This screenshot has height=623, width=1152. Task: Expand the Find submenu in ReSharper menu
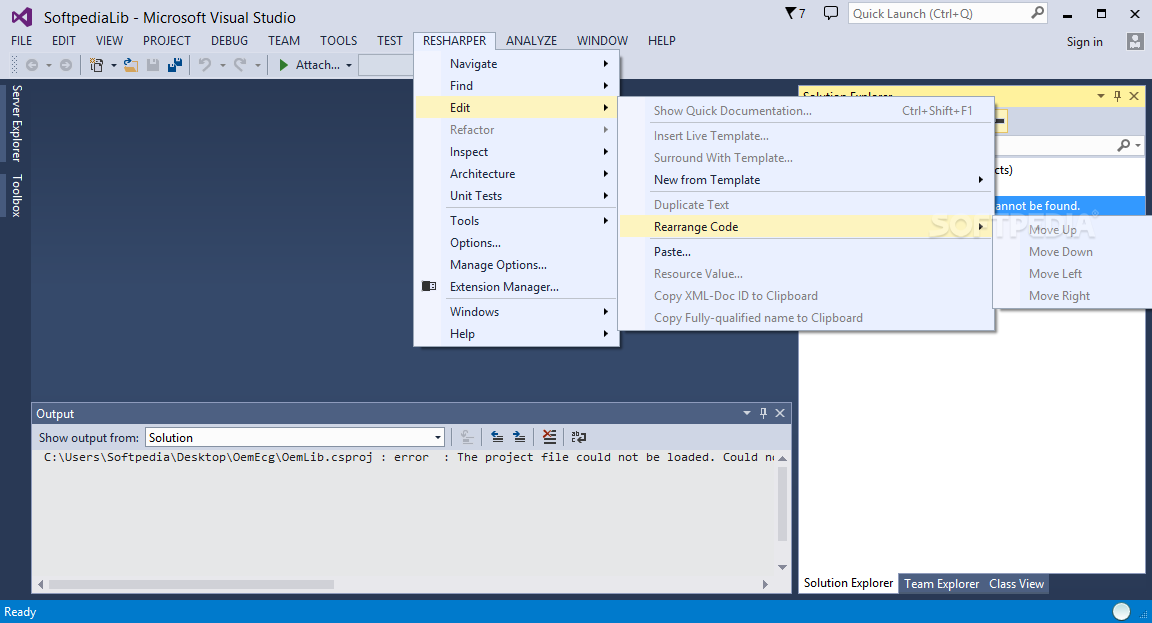[516, 86]
